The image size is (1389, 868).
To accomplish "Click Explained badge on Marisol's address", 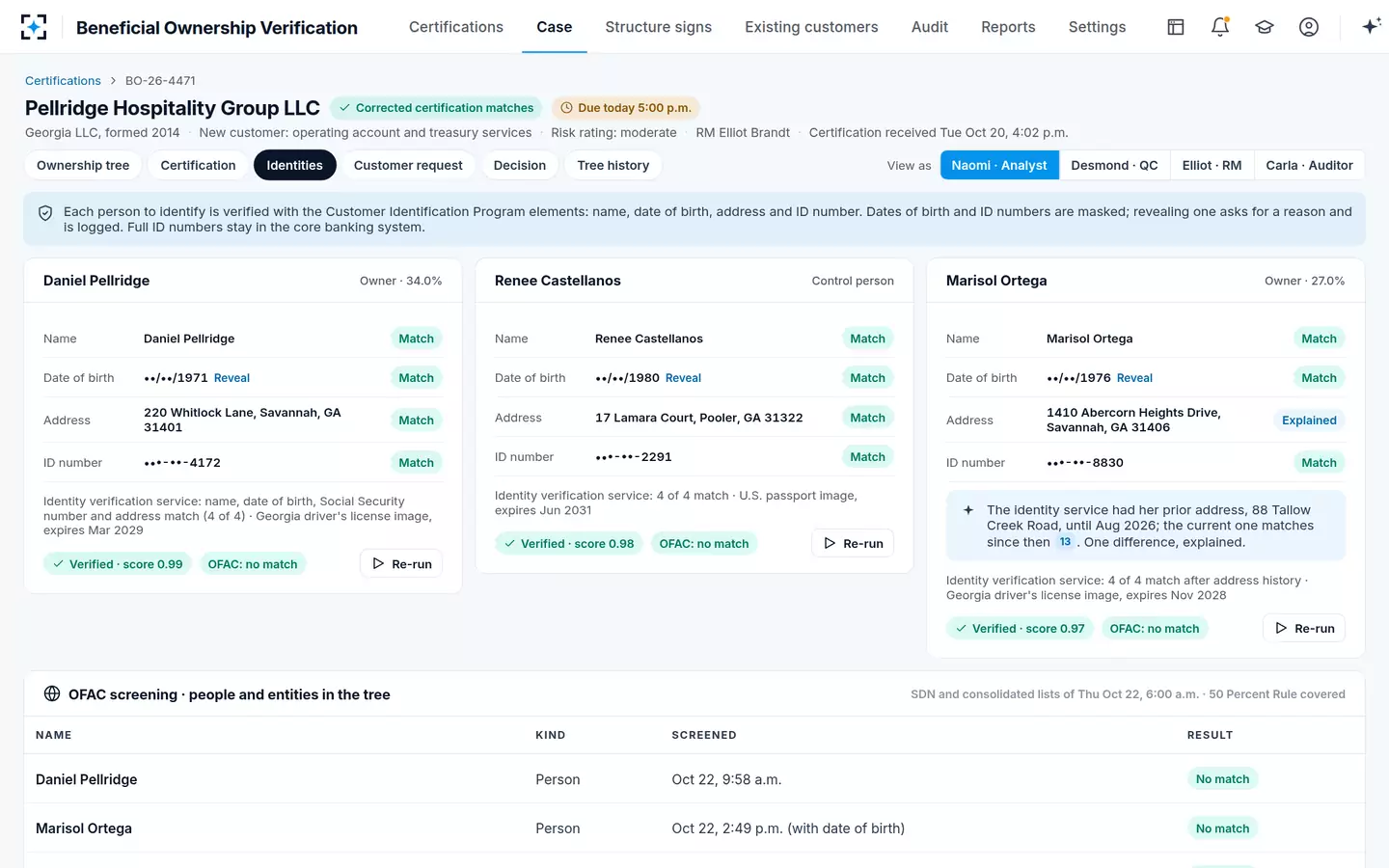I will [x=1309, y=420].
